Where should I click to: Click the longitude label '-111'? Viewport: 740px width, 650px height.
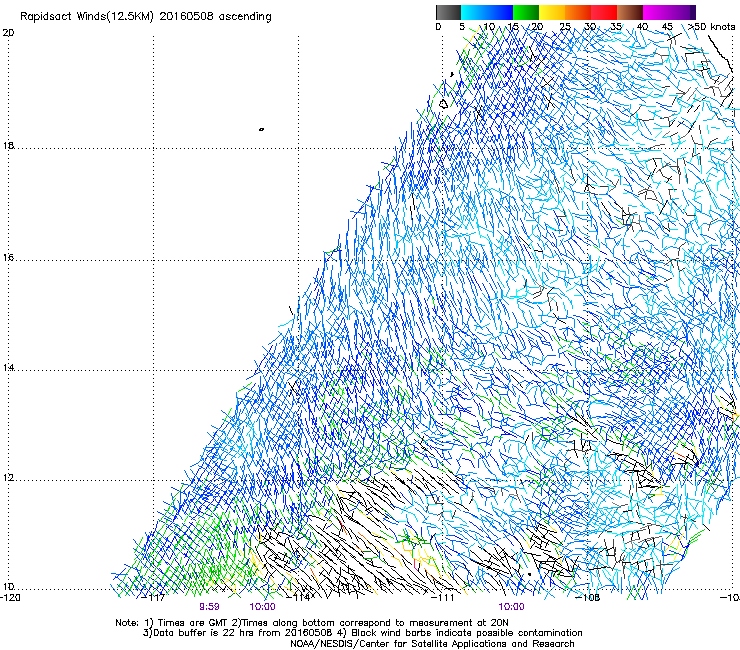(443, 598)
